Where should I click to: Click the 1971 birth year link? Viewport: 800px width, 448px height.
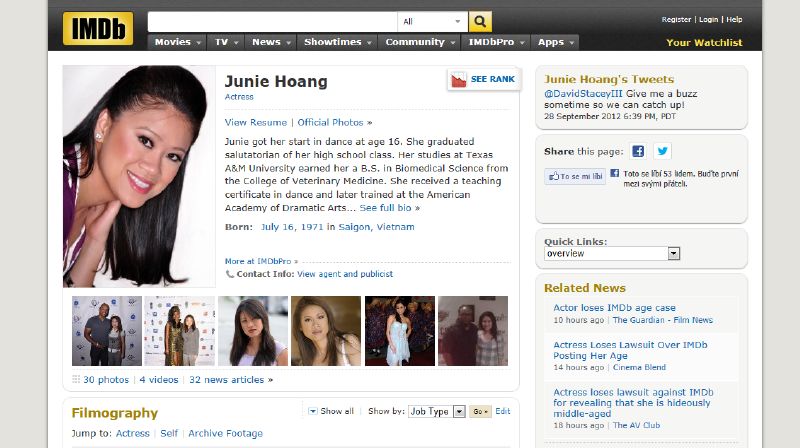coord(312,227)
